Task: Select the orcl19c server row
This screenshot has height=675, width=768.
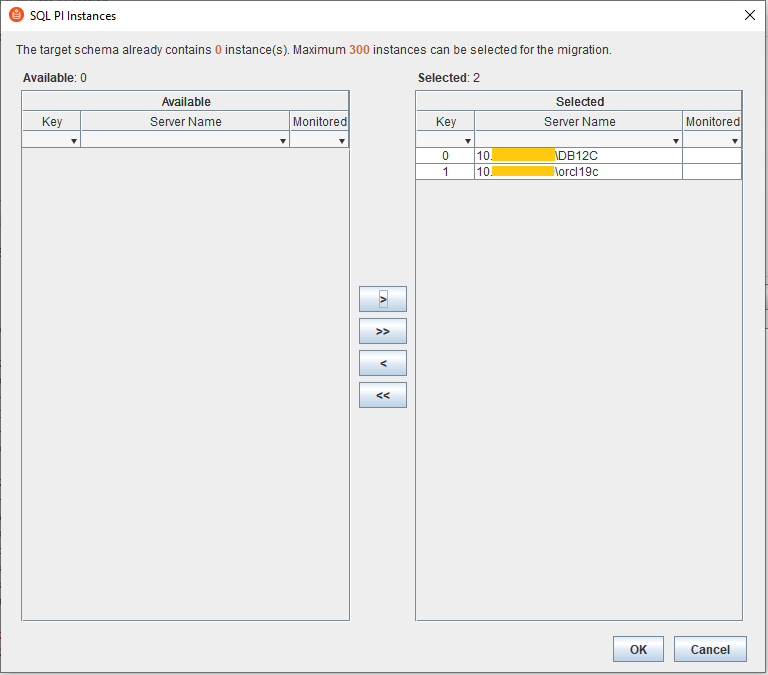Action: [578, 171]
